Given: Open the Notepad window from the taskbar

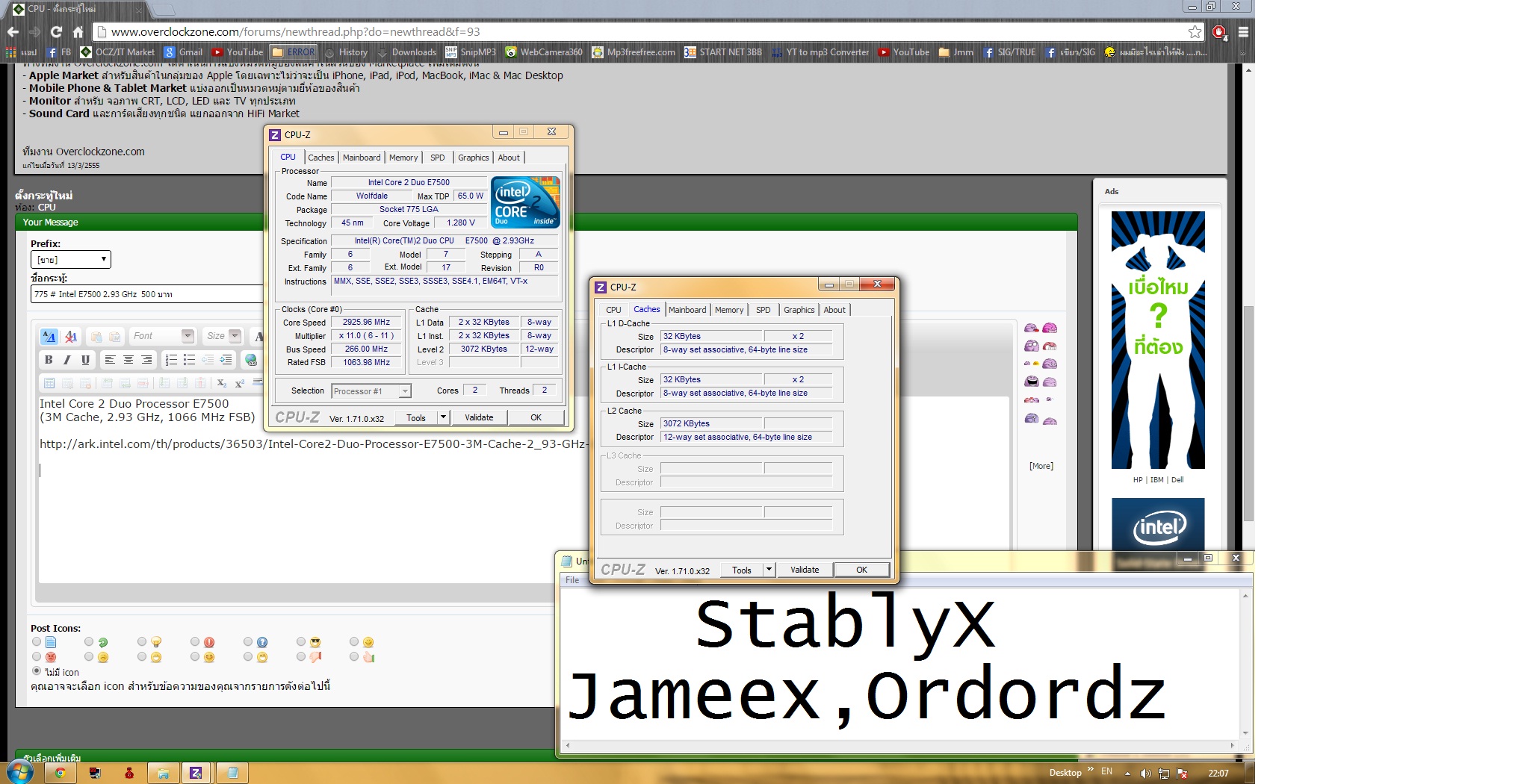Looking at the screenshot, I should 232,773.
